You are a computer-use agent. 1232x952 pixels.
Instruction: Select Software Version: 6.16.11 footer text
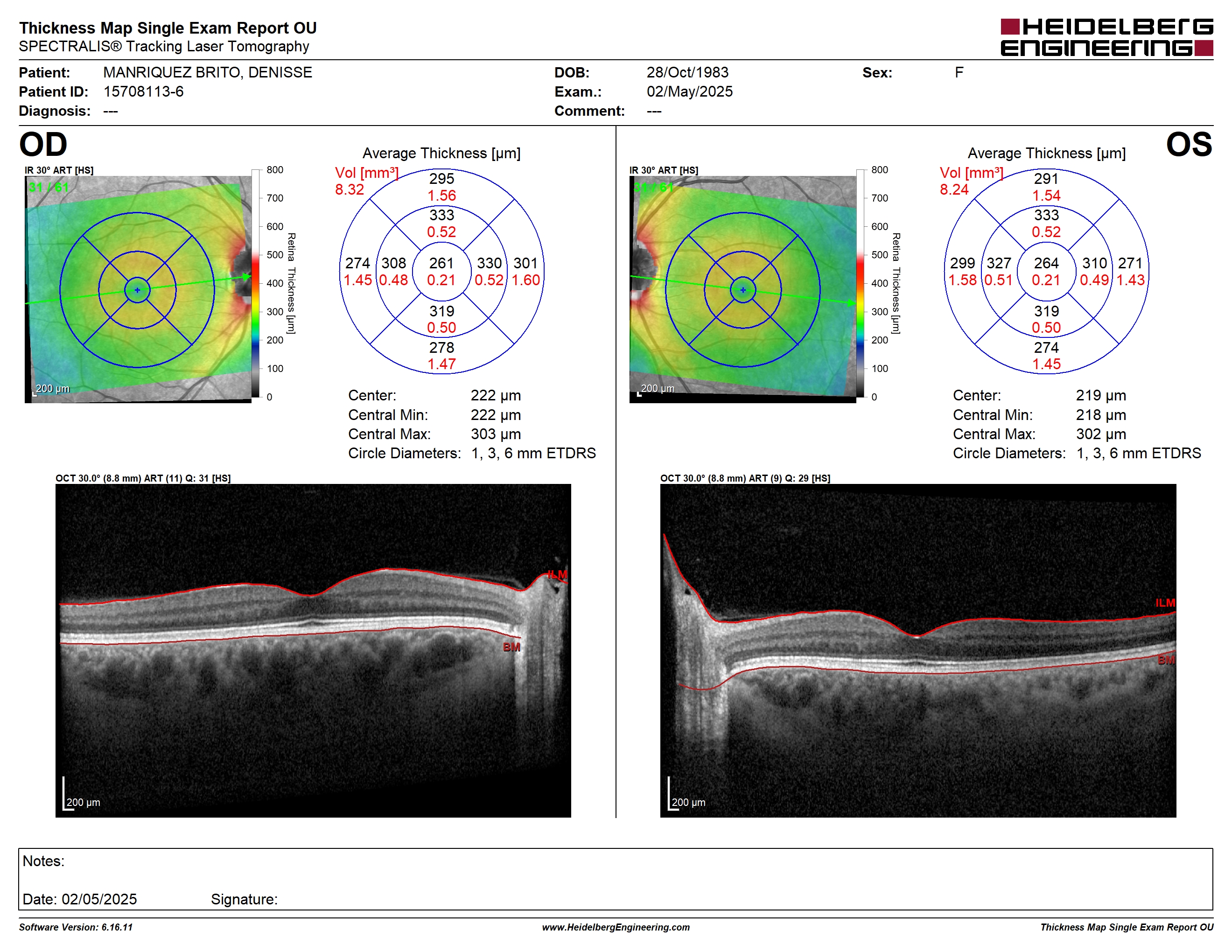(x=76, y=927)
